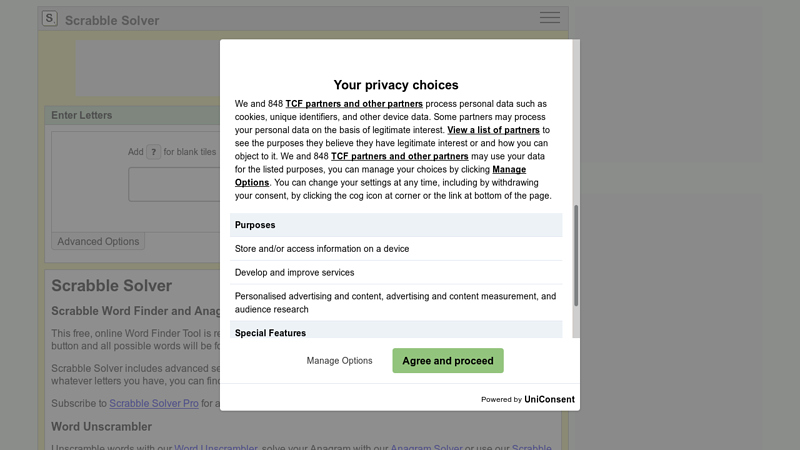Expand Personalised advertising and content purpose
The image size is (800, 450).
396,303
